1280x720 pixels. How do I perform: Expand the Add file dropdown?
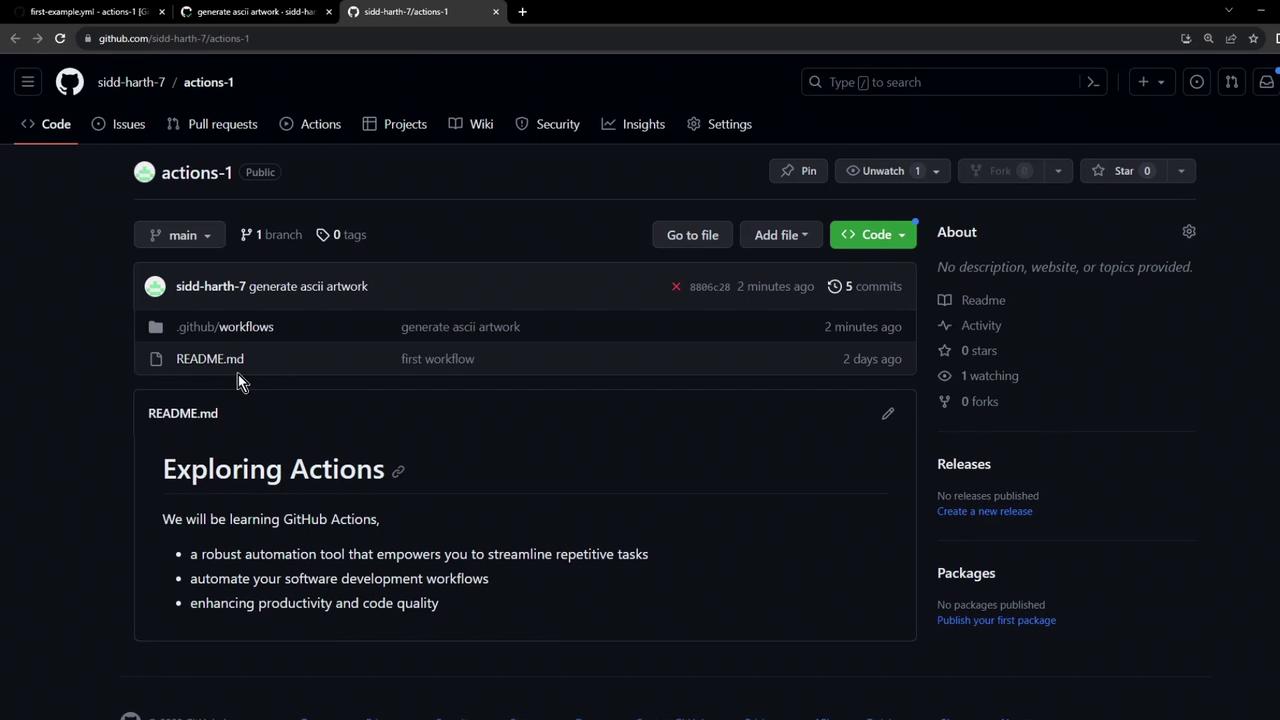click(x=781, y=235)
